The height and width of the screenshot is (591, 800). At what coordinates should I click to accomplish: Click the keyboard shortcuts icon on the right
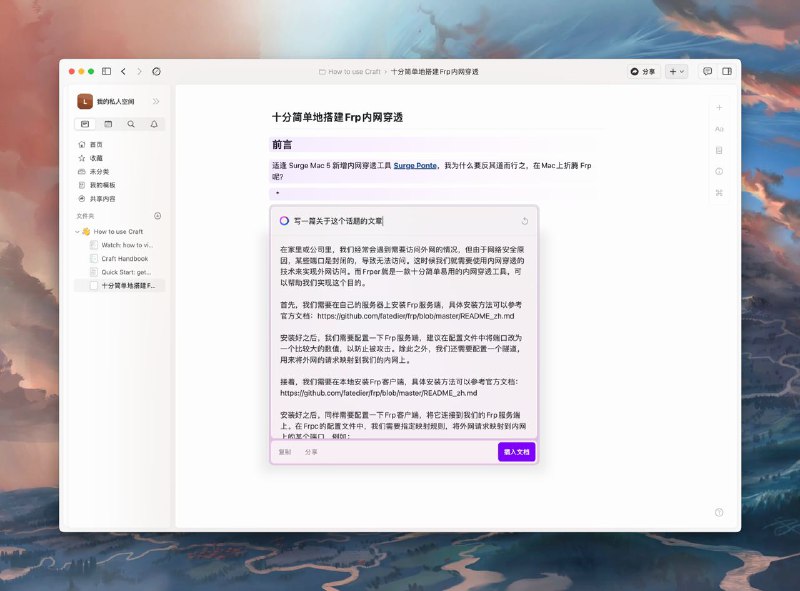coord(719,192)
